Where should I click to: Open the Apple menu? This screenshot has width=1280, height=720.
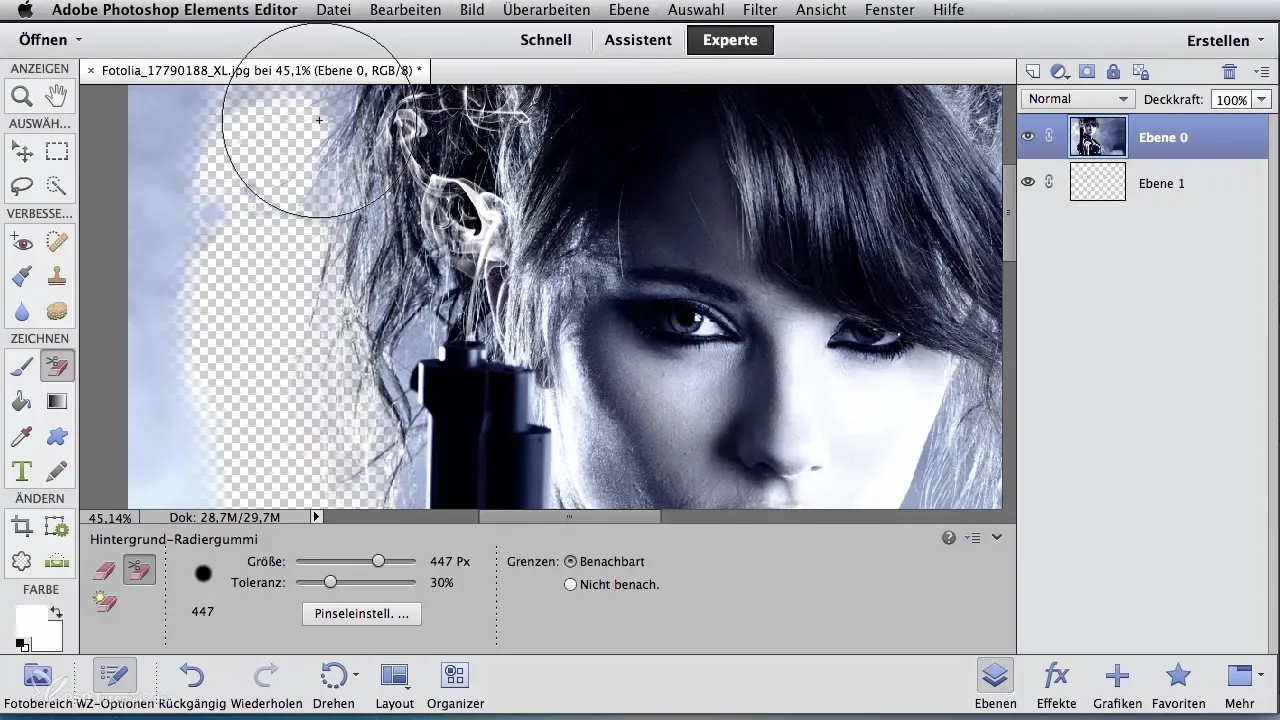[24, 10]
